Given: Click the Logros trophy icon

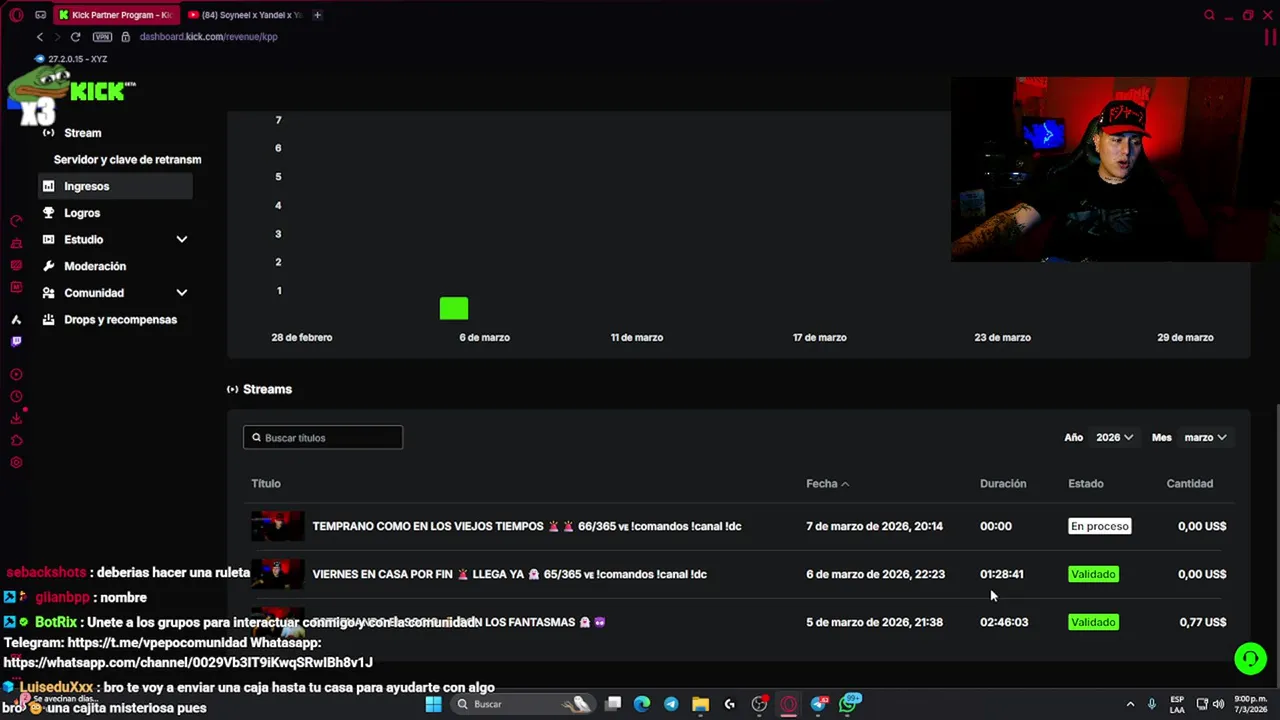Looking at the screenshot, I should [48, 213].
